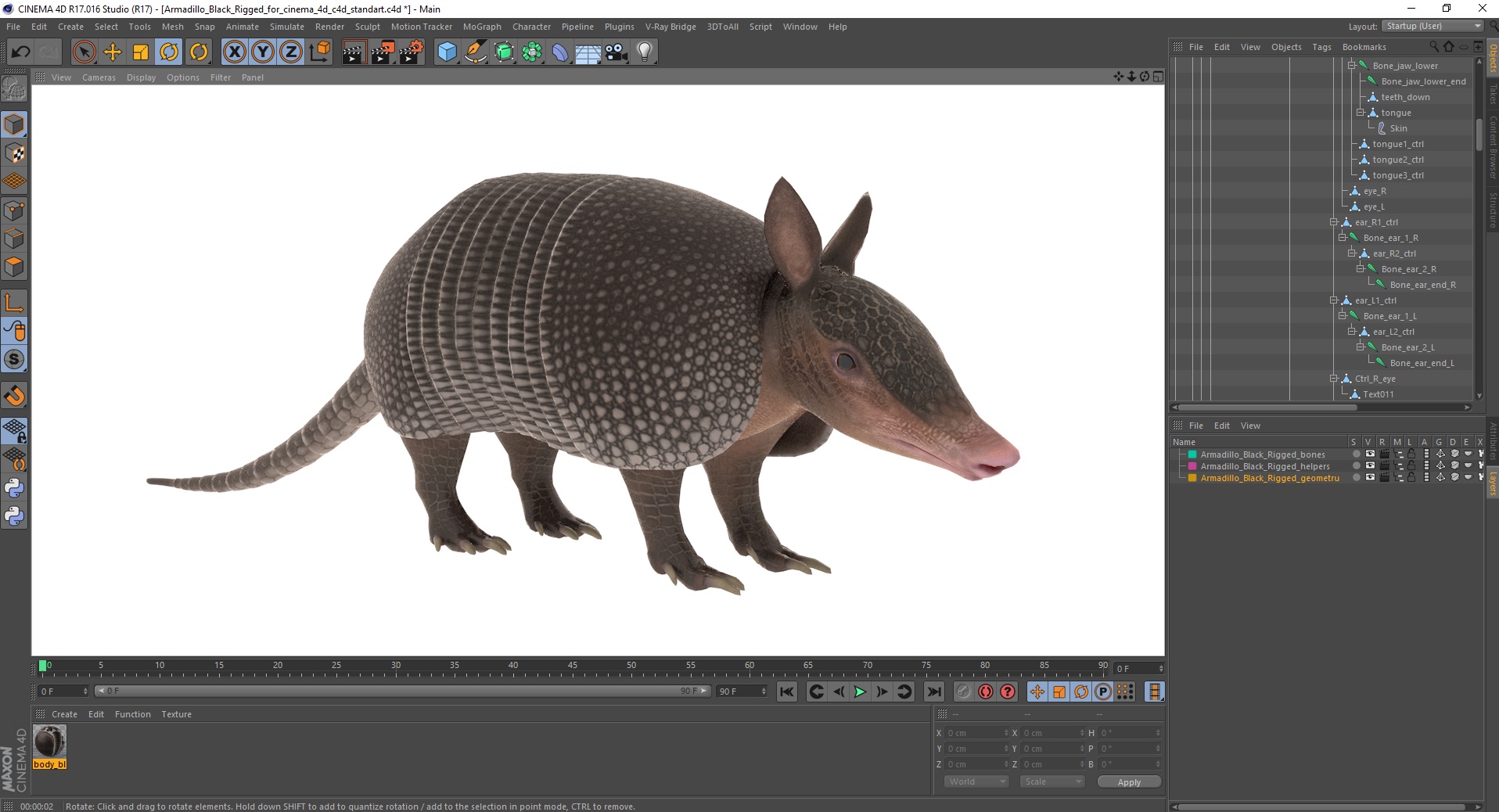Screen dimensions: 1499x812
Task: Click the Undo arrow icon
Action: [20, 52]
